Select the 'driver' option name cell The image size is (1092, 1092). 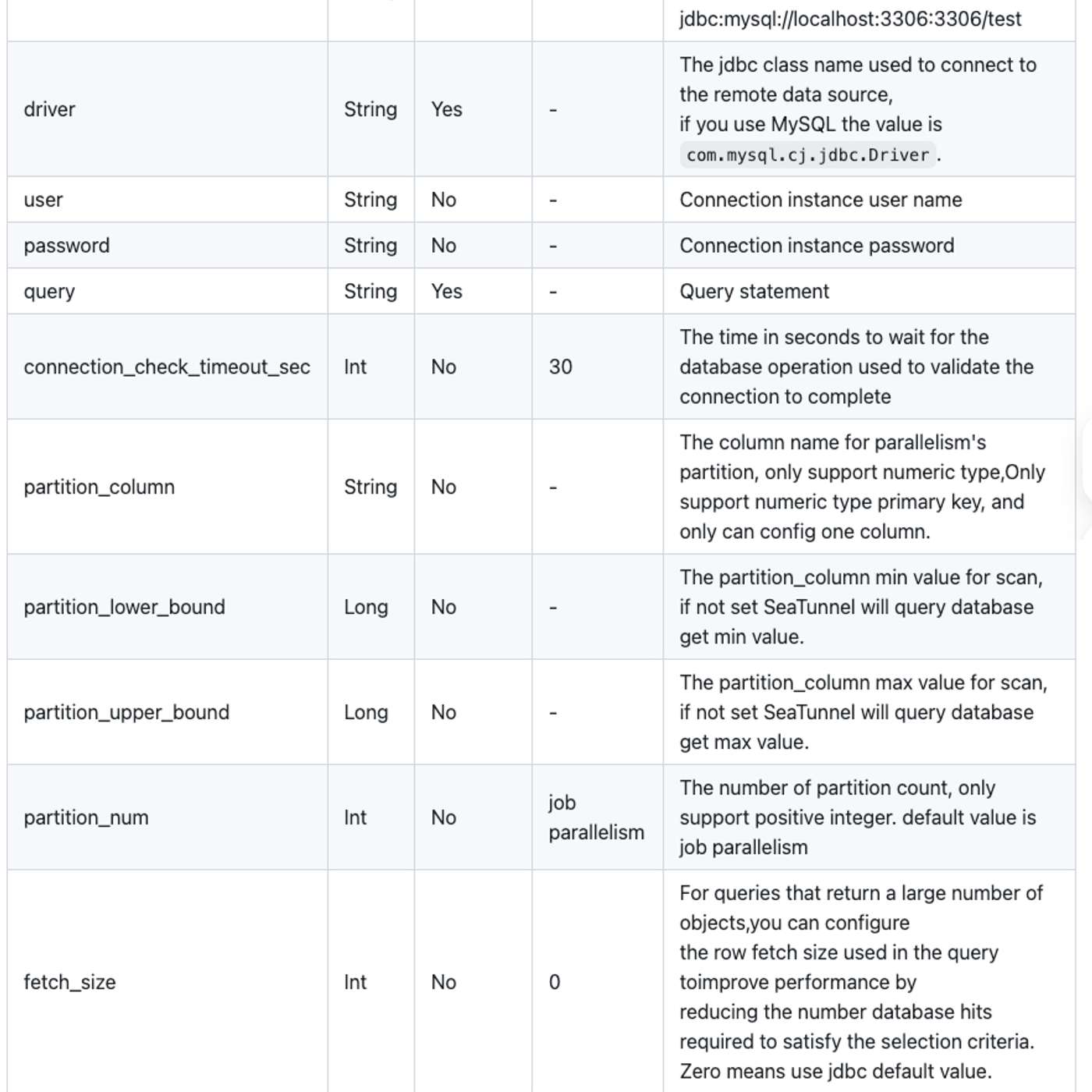50,109
